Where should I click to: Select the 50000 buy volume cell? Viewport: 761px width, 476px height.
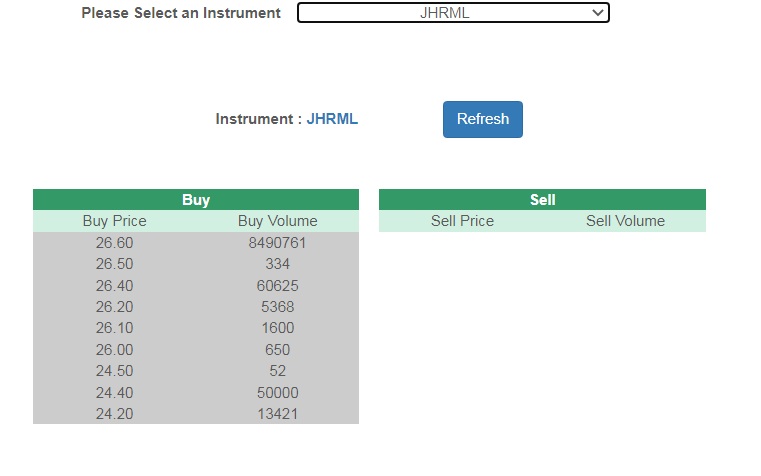click(277, 393)
